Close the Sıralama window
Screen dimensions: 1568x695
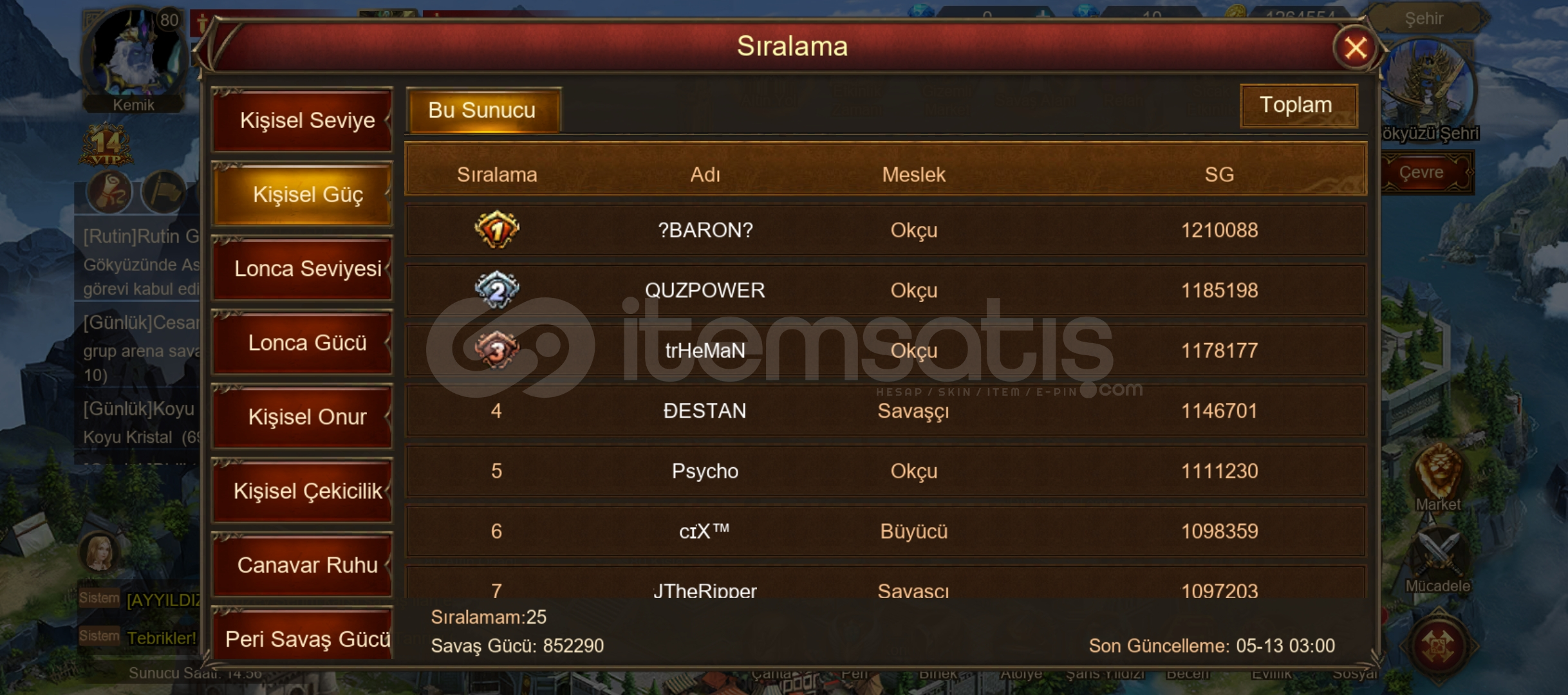1355,48
